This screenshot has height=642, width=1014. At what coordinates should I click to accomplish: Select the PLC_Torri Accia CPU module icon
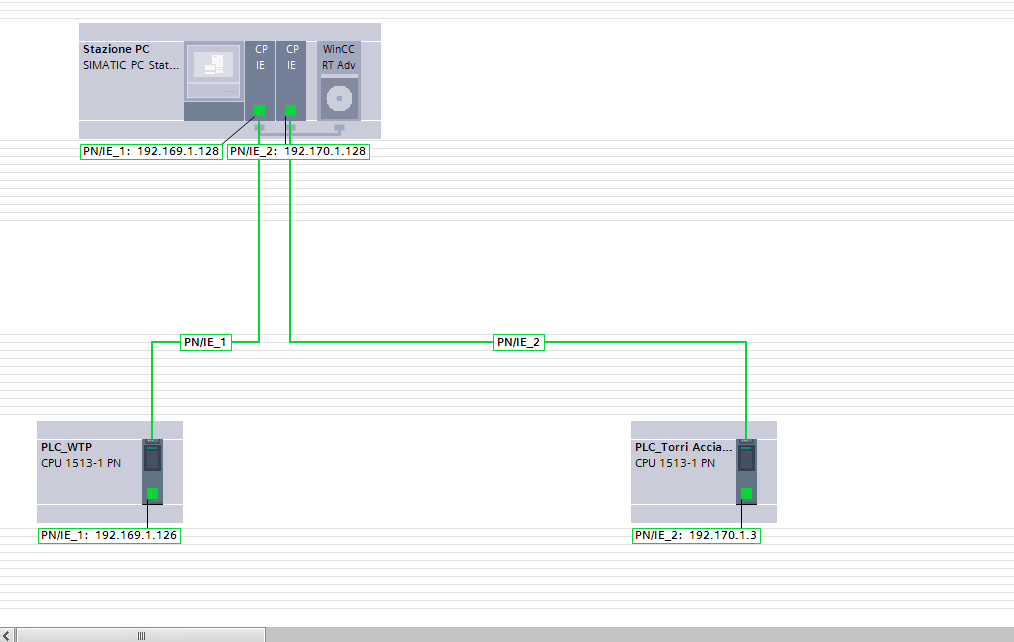[x=746, y=471]
